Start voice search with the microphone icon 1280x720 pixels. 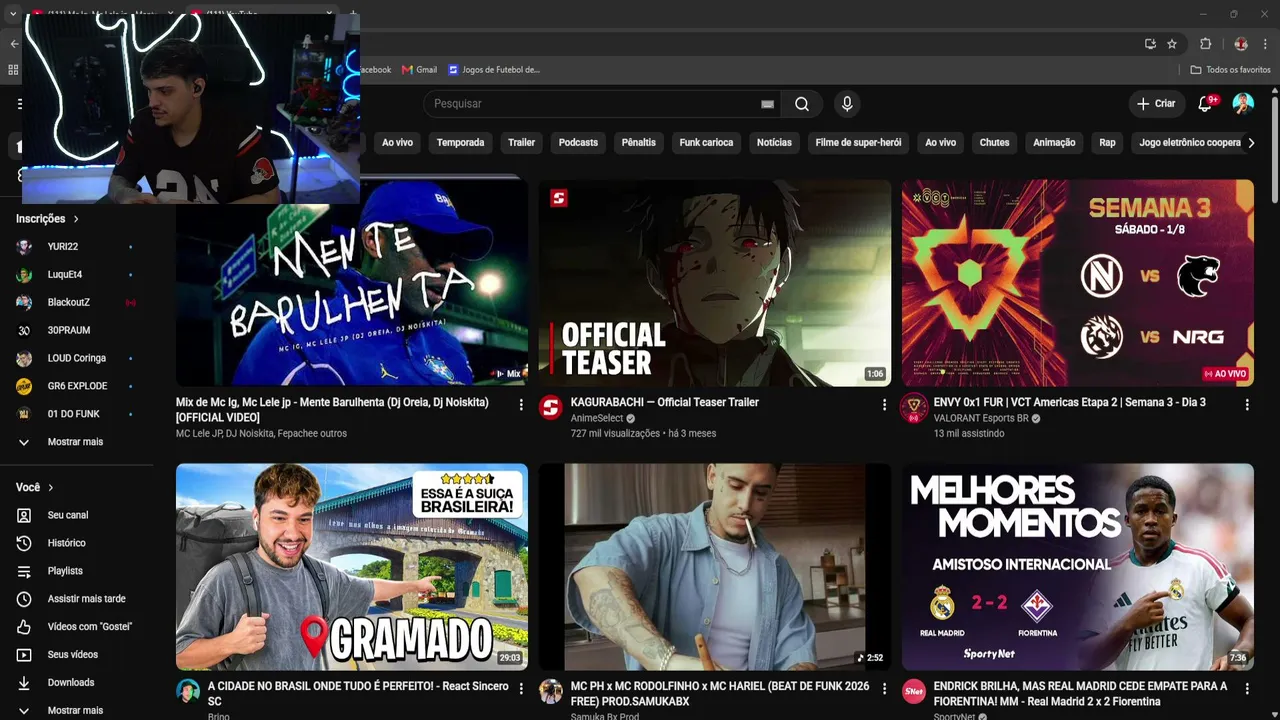click(x=847, y=104)
